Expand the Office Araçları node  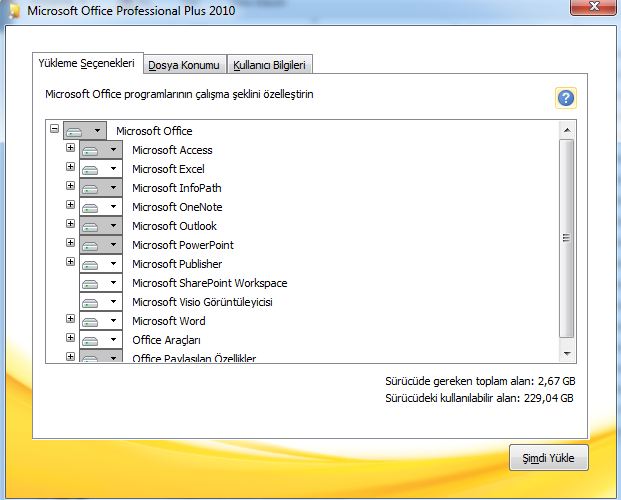70,338
